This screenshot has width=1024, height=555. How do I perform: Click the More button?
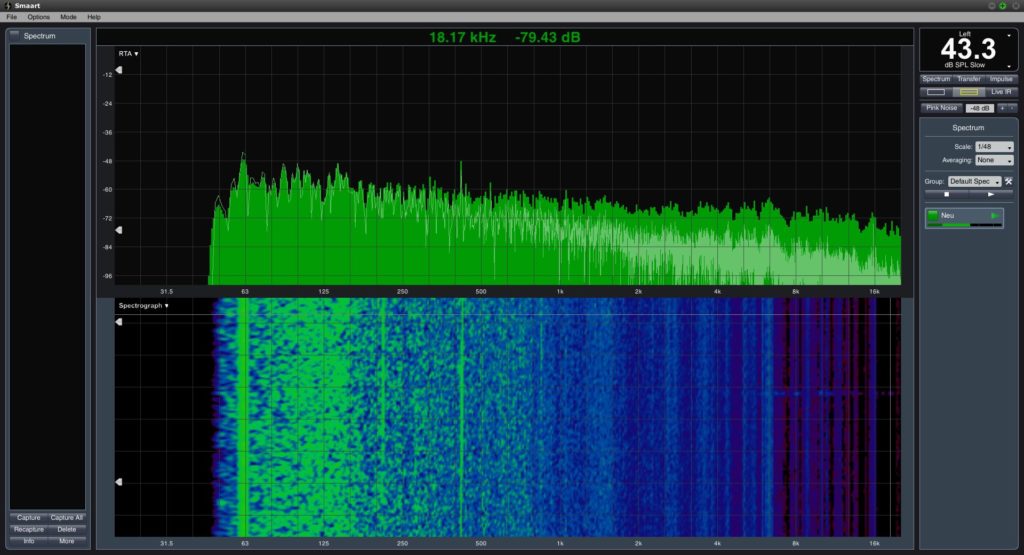click(x=67, y=541)
